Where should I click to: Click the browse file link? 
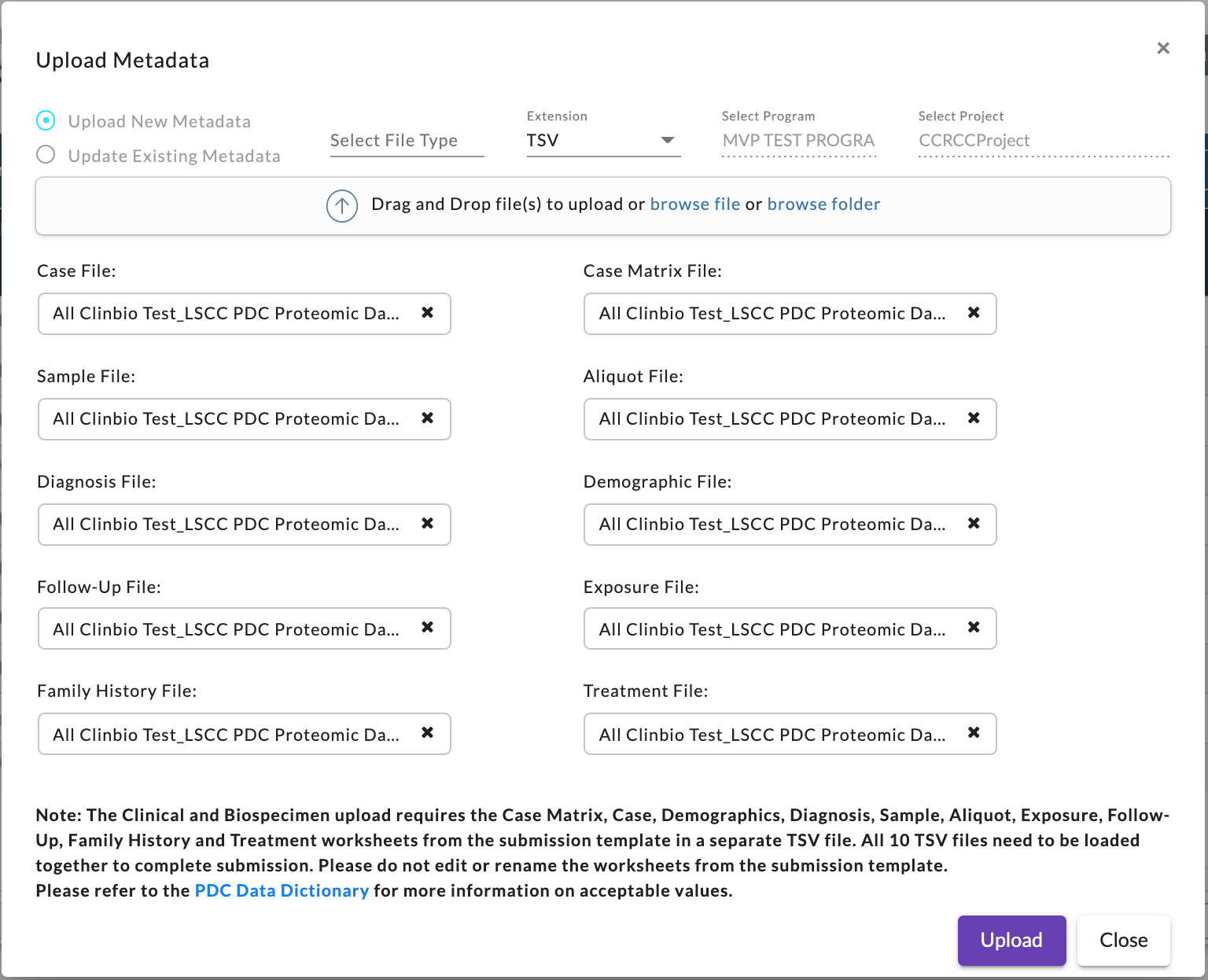694,204
